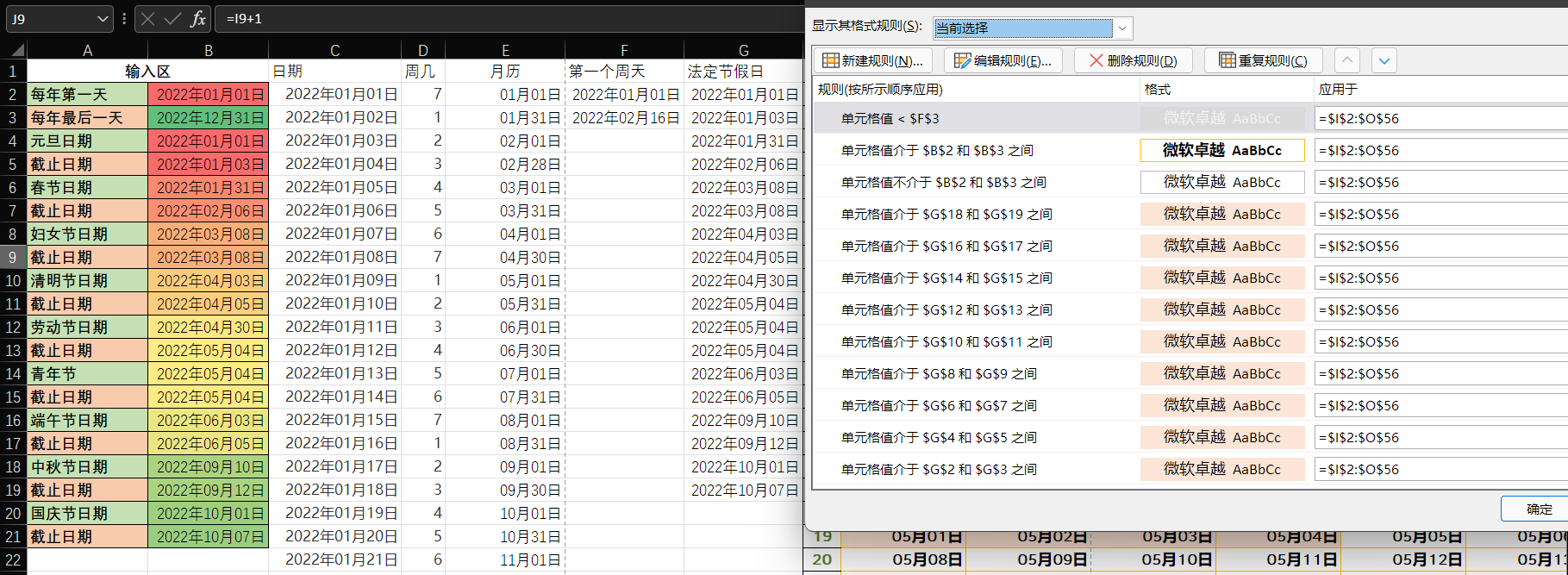Click applies-to field of the $F$3 rule
Screen dimensions: 1568x575
[x=1441, y=118]
